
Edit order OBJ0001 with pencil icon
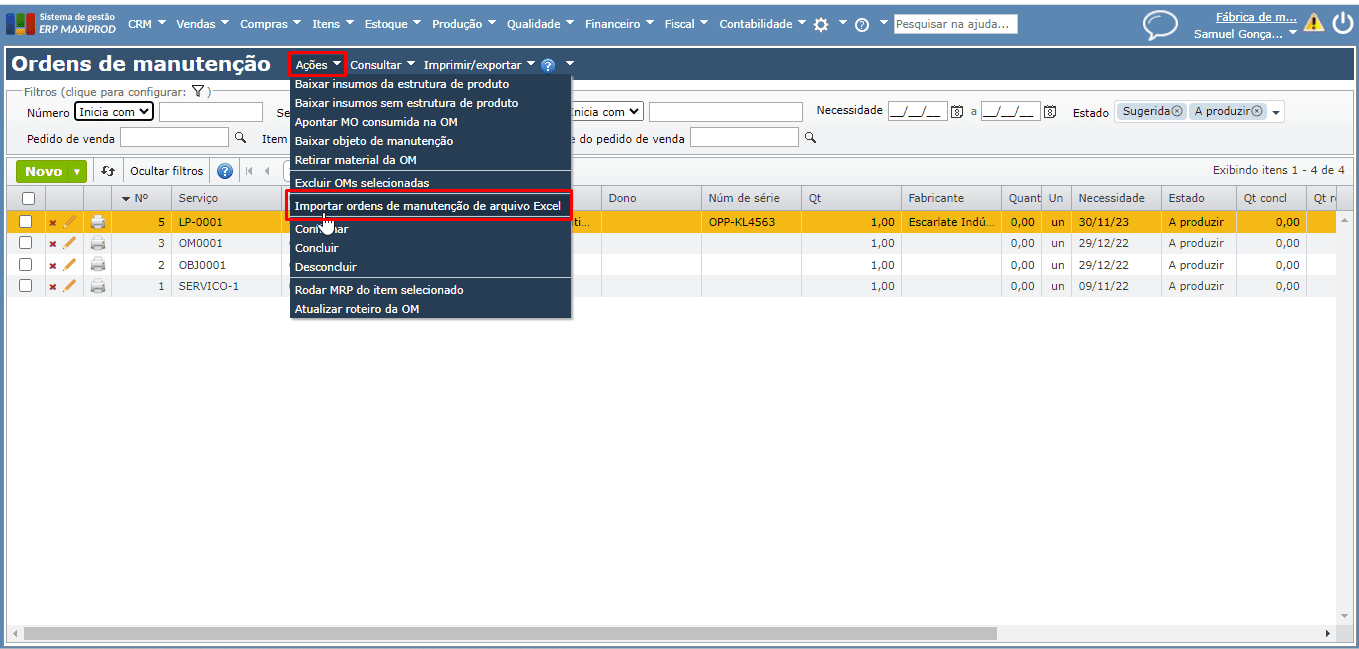pyautogui.click(x=69, y=265)
